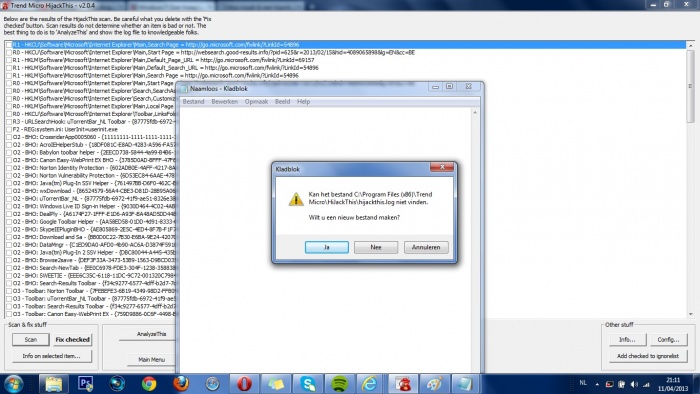Open Firefox taskbar icon

pyautogui.click(x=181, y=384)
